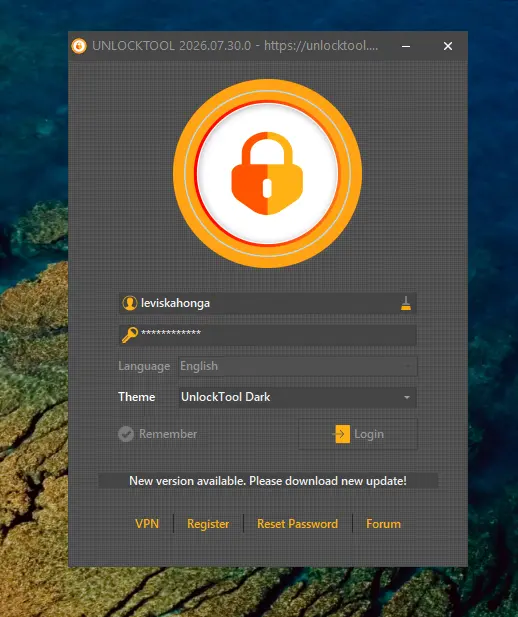The height and width of the screenshot is (617, 518).
Task: Click the large orange padlock logo
Action: [x=267, y=174]
